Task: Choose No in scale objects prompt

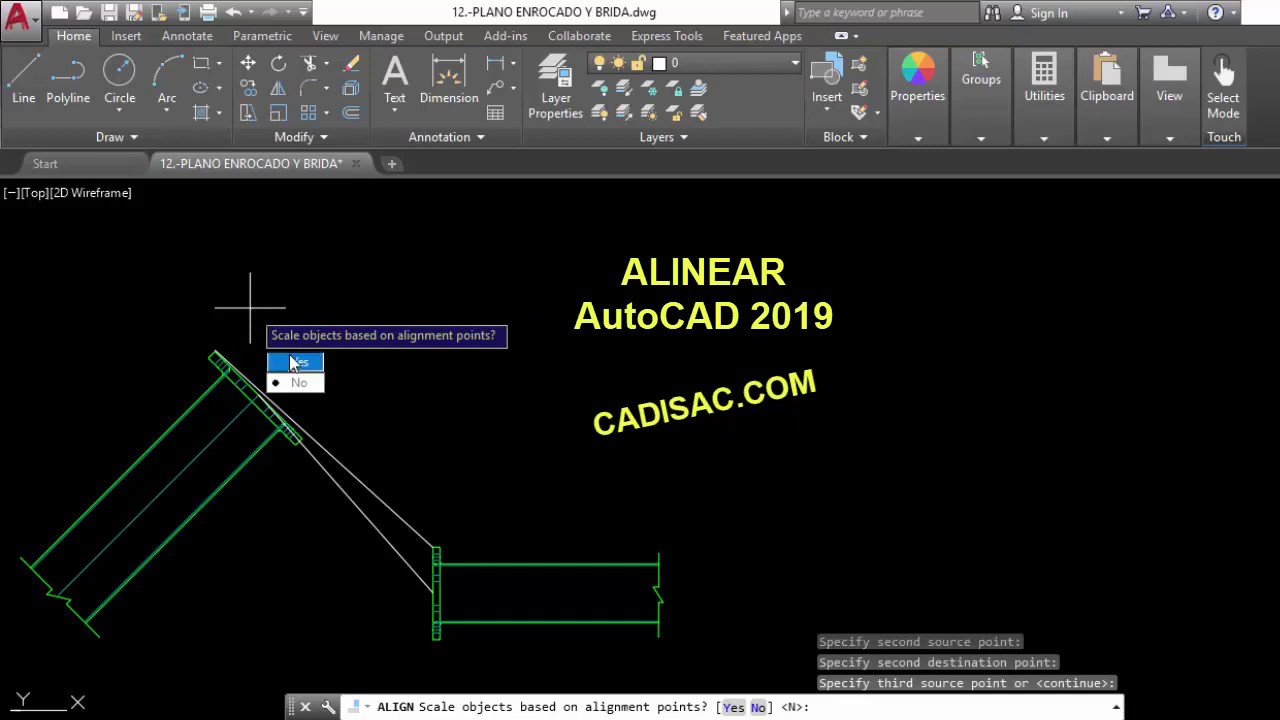Action: (x=295, y=383)
